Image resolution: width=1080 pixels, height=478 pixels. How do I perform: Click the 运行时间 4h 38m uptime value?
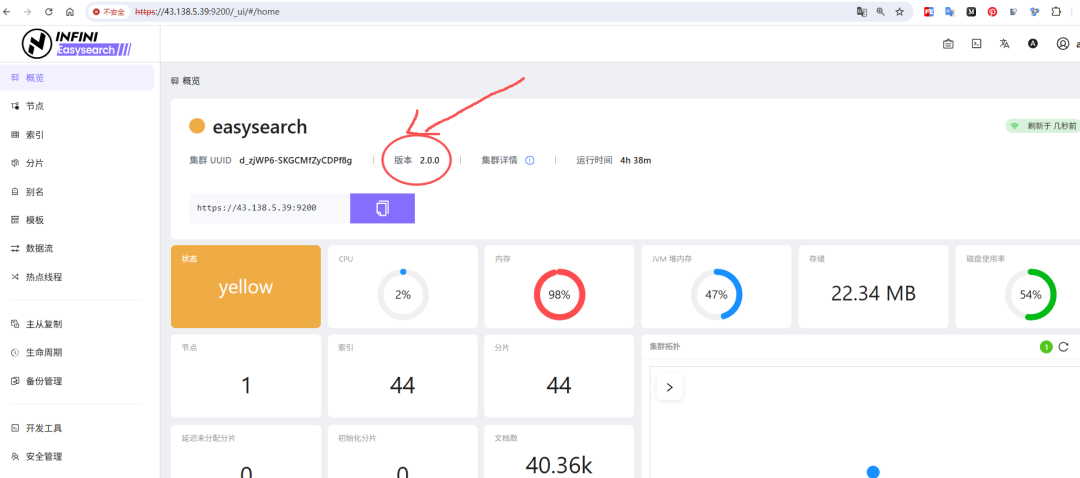tap(635, 160)
